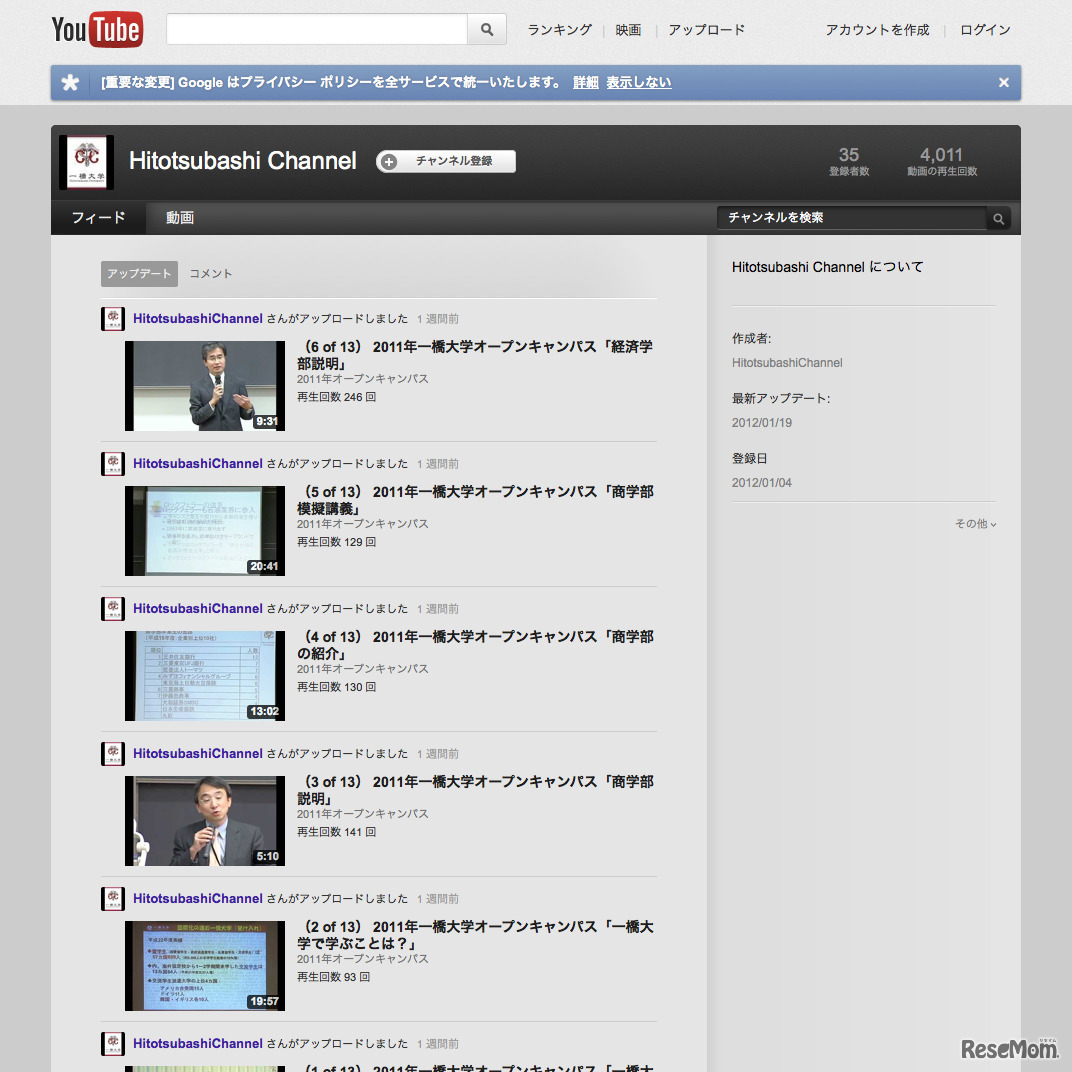Click the Hitotsubashi Channel avatar in the header
Image resolution: width=1072 pixels, height=1072 pixels.
point(86,161)
